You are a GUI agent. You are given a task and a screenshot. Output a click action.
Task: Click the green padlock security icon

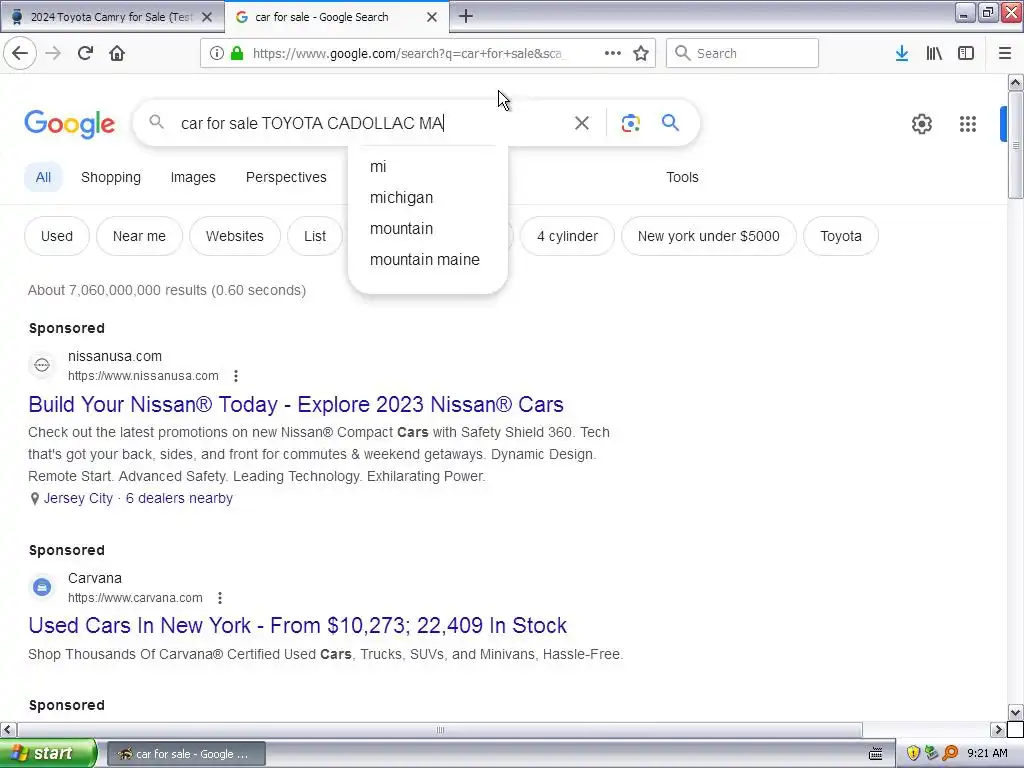(237, 53)
